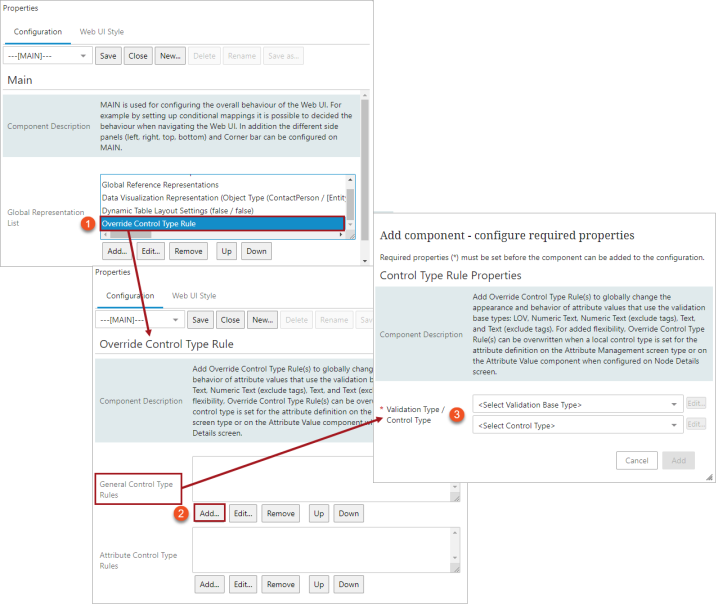
Task: Click New... in the top Main Properties panel
Action: 170,56
